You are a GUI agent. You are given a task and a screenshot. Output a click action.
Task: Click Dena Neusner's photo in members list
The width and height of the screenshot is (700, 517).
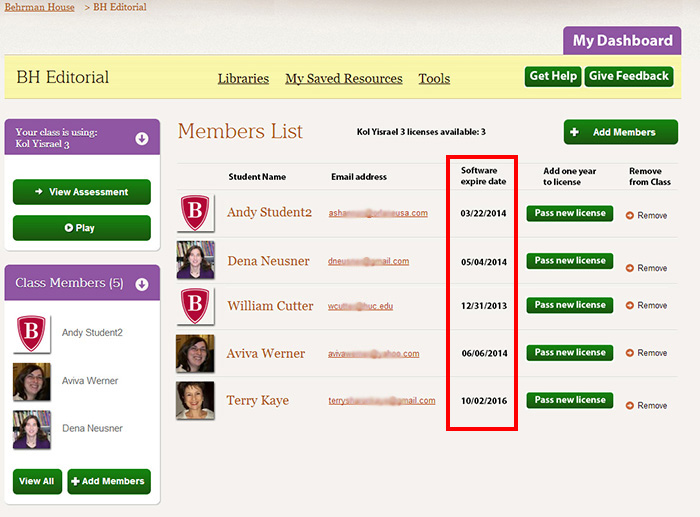pyautogui.click(x=196, y=260)
